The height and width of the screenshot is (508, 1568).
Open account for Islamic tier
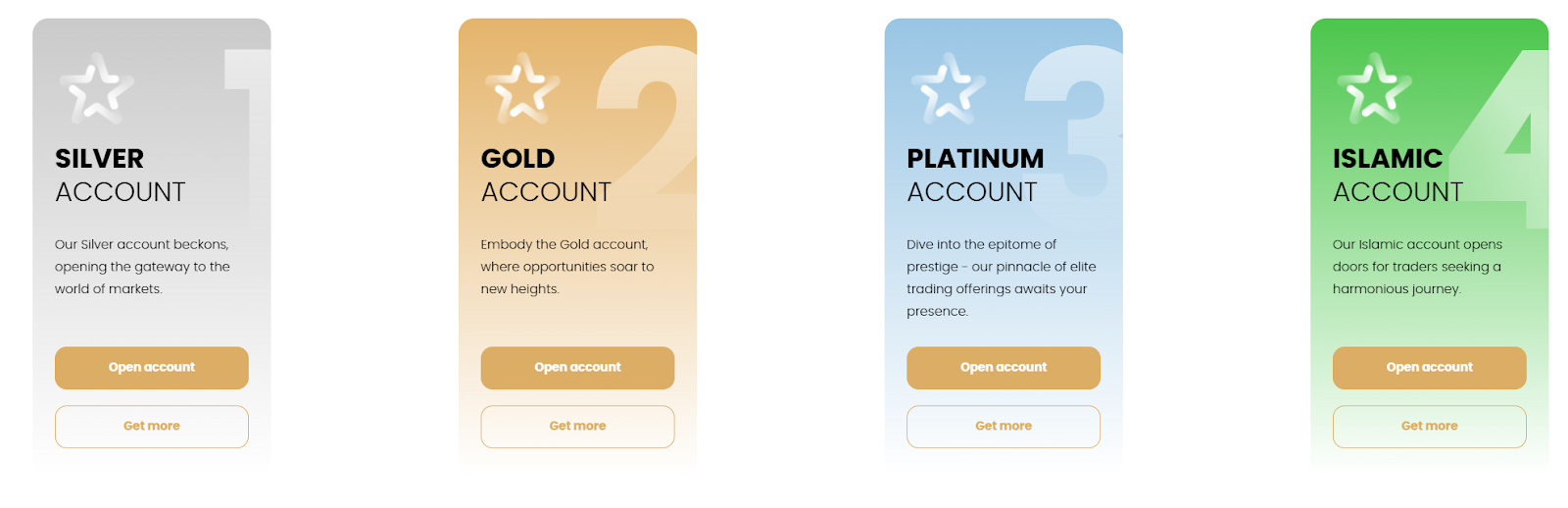click(x=1430, y=368)
